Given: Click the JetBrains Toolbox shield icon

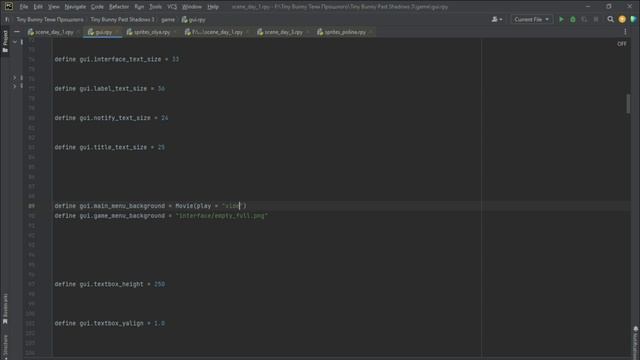Looking at the screenshot, I should pyautogui.click(x=633, y=20).
